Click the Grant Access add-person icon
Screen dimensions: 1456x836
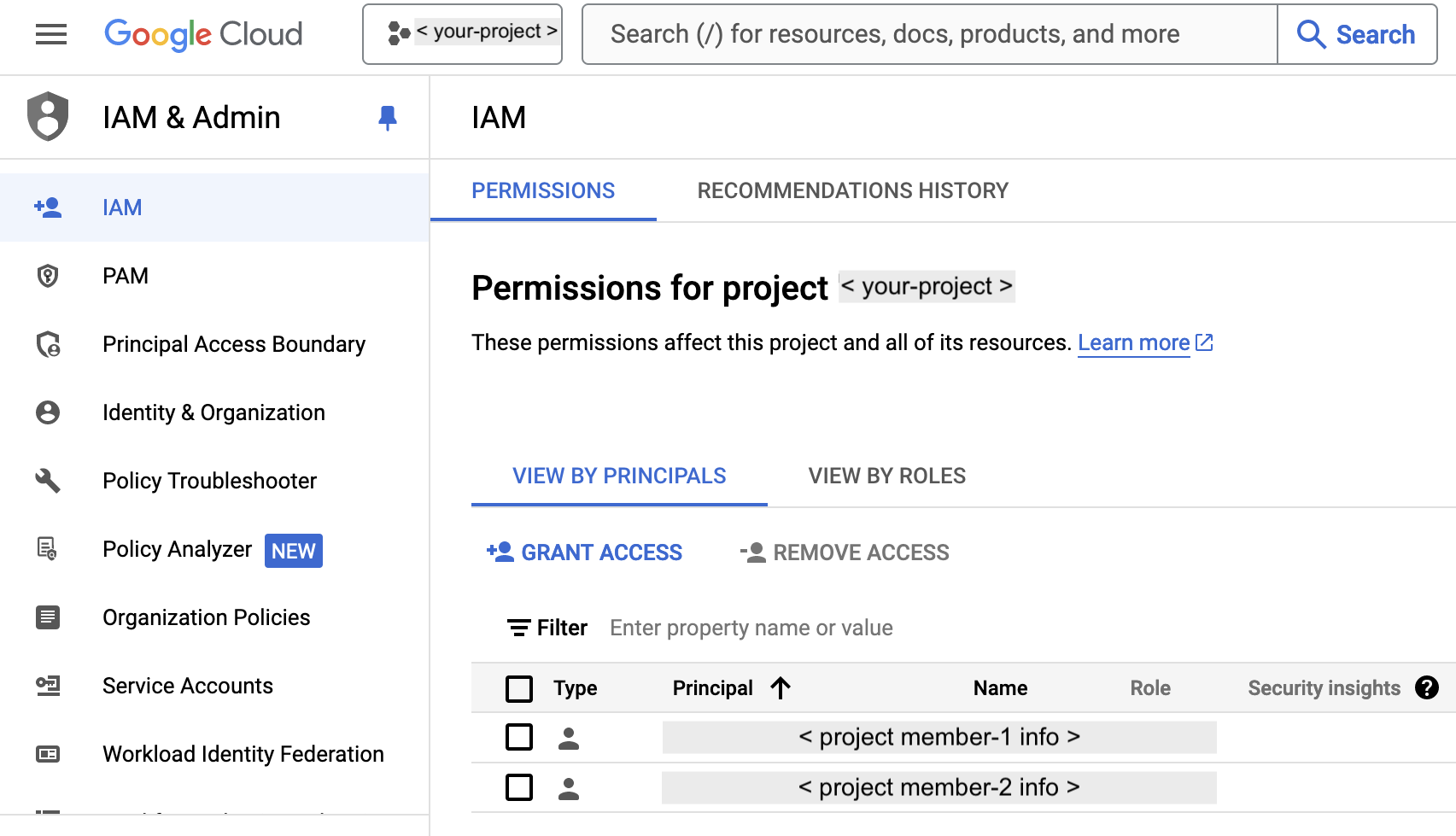pyautogui.click(x=500, y=552)
